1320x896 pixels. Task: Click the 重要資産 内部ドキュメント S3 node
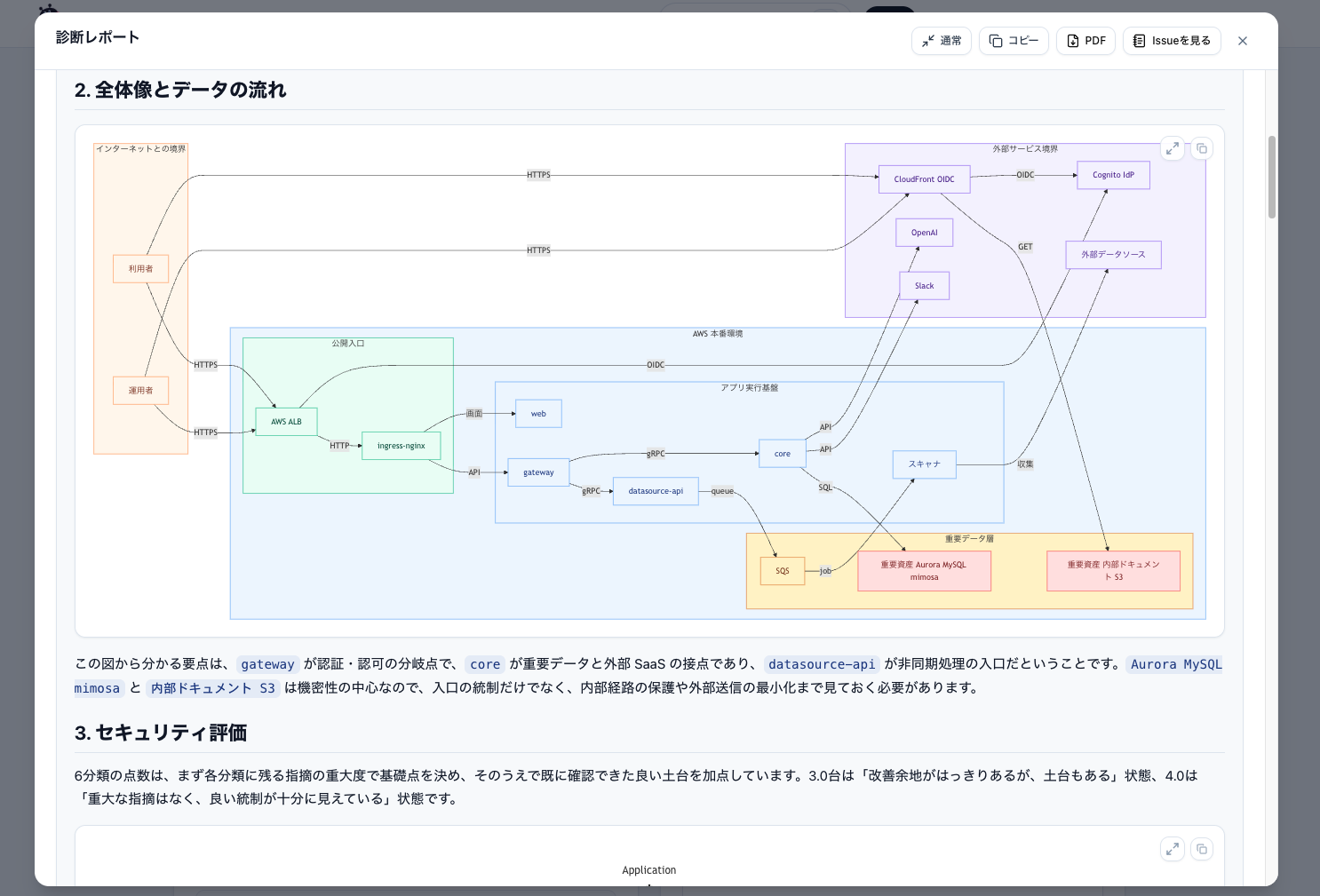click(x=1113, y=571)
